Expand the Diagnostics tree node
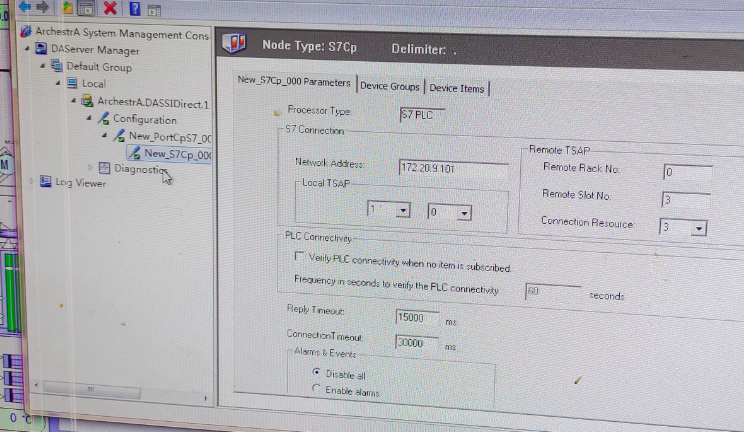This screenshot has width=744, height=432. (91, 168)
